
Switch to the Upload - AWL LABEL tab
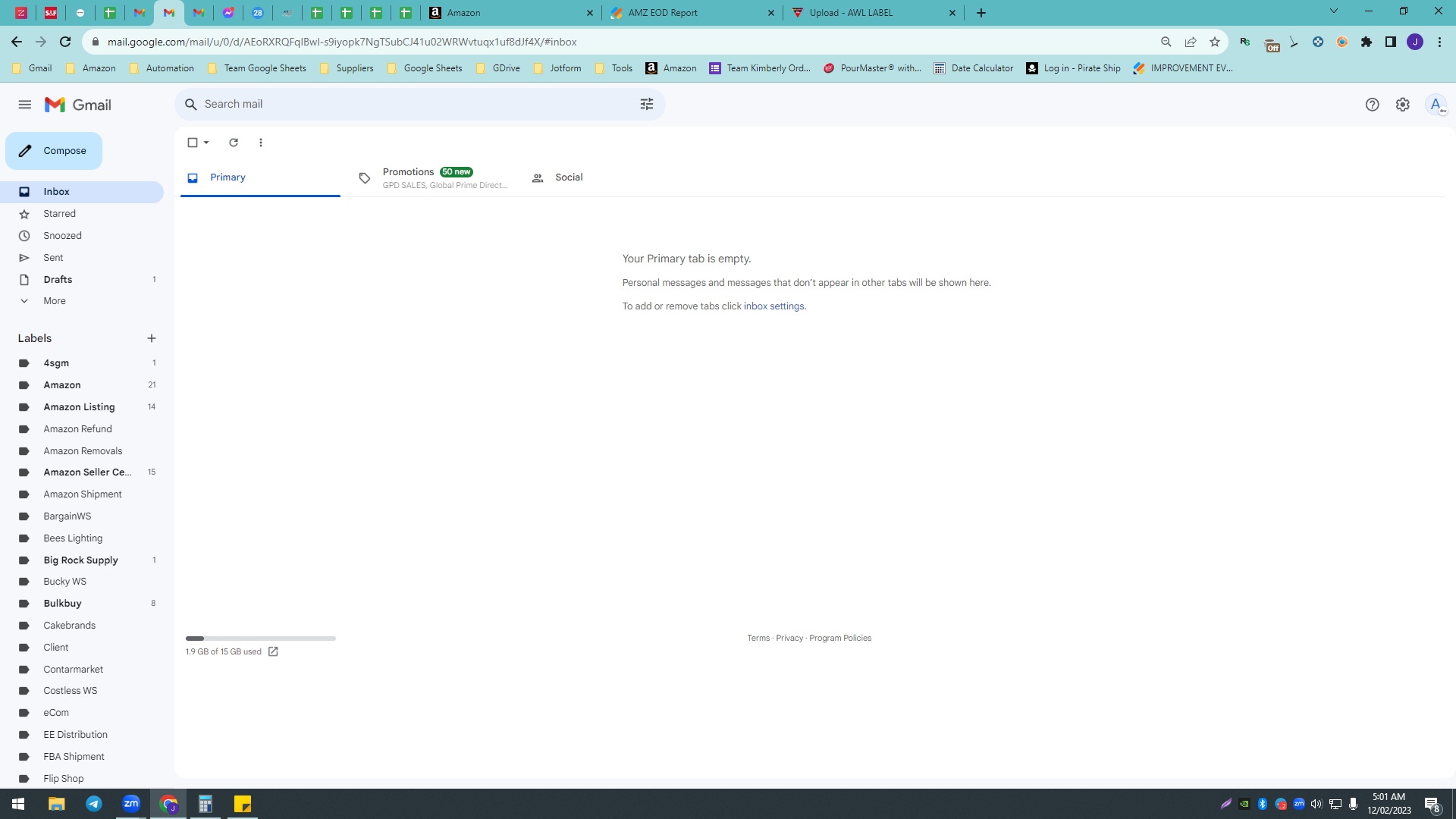pyautogui.click(x=874, y=13)
